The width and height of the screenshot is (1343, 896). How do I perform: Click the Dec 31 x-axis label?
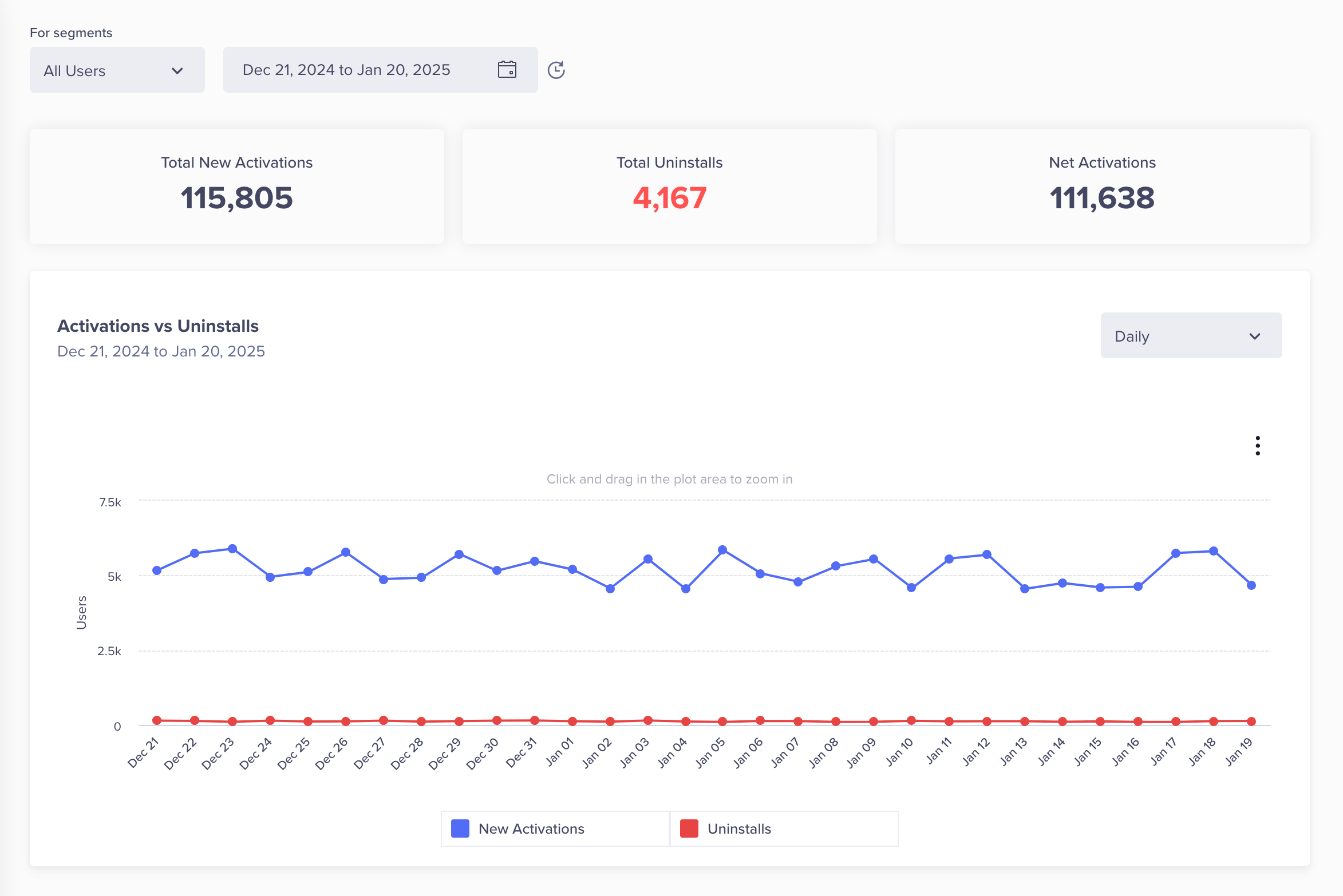point(522,752)
